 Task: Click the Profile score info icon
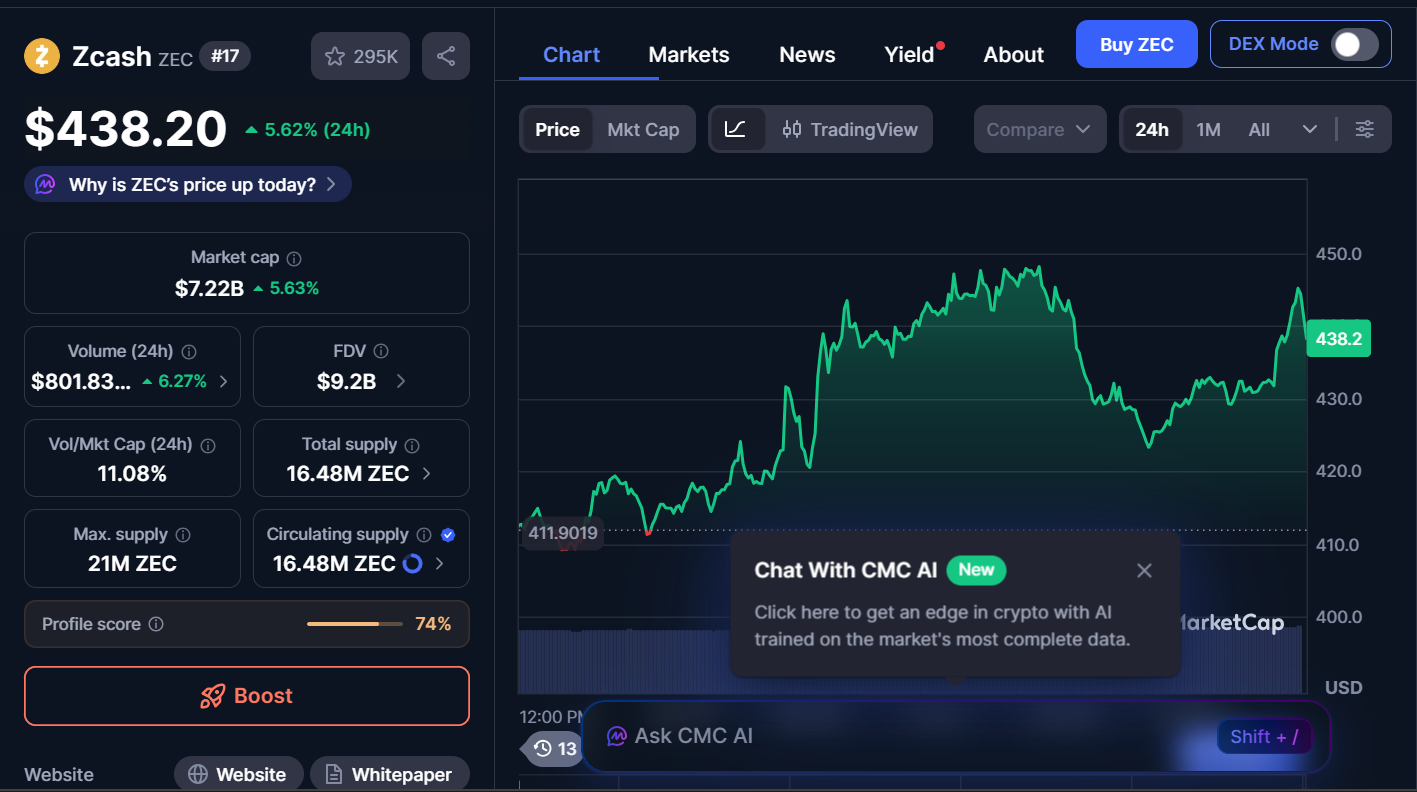(156, 624)
